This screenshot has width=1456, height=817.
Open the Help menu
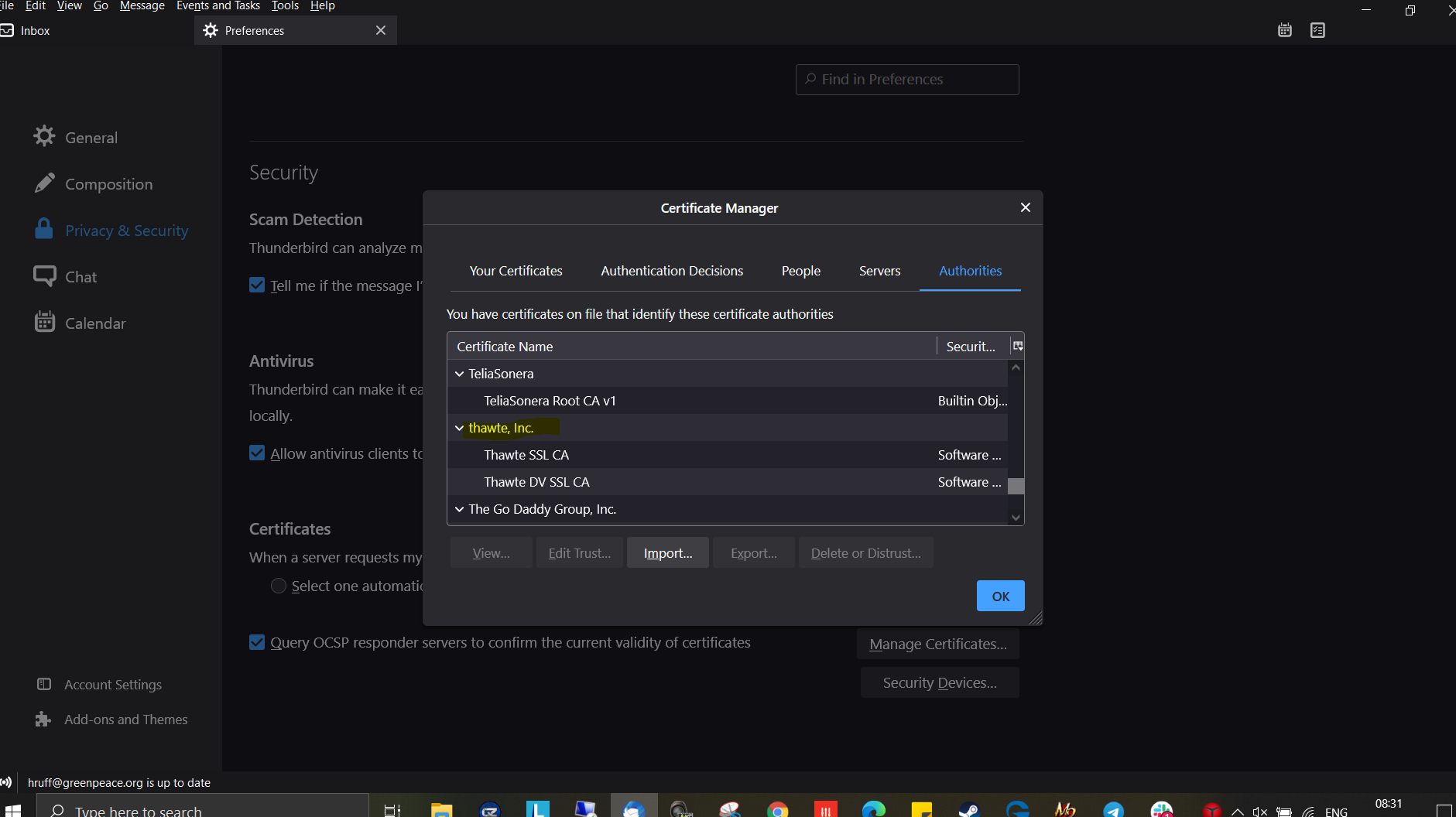pyautogui.click(x=322, y=6)
